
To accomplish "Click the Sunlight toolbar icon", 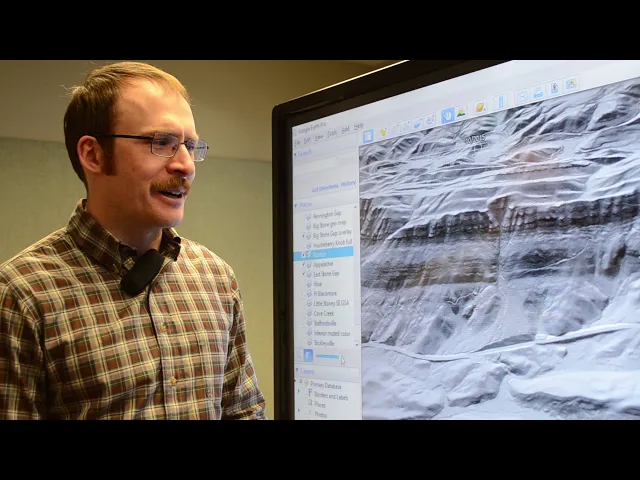I will [462, 111].
